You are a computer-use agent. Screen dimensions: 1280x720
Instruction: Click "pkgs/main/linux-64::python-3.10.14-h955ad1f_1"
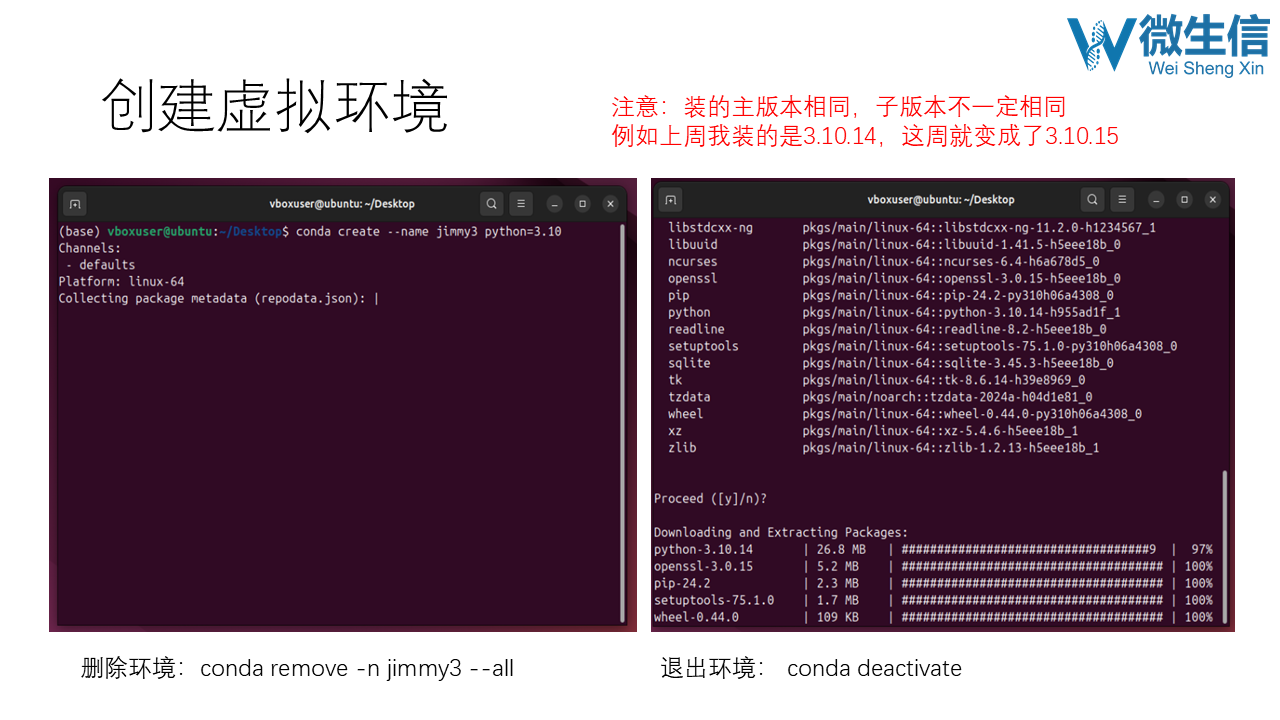[961, 312]
